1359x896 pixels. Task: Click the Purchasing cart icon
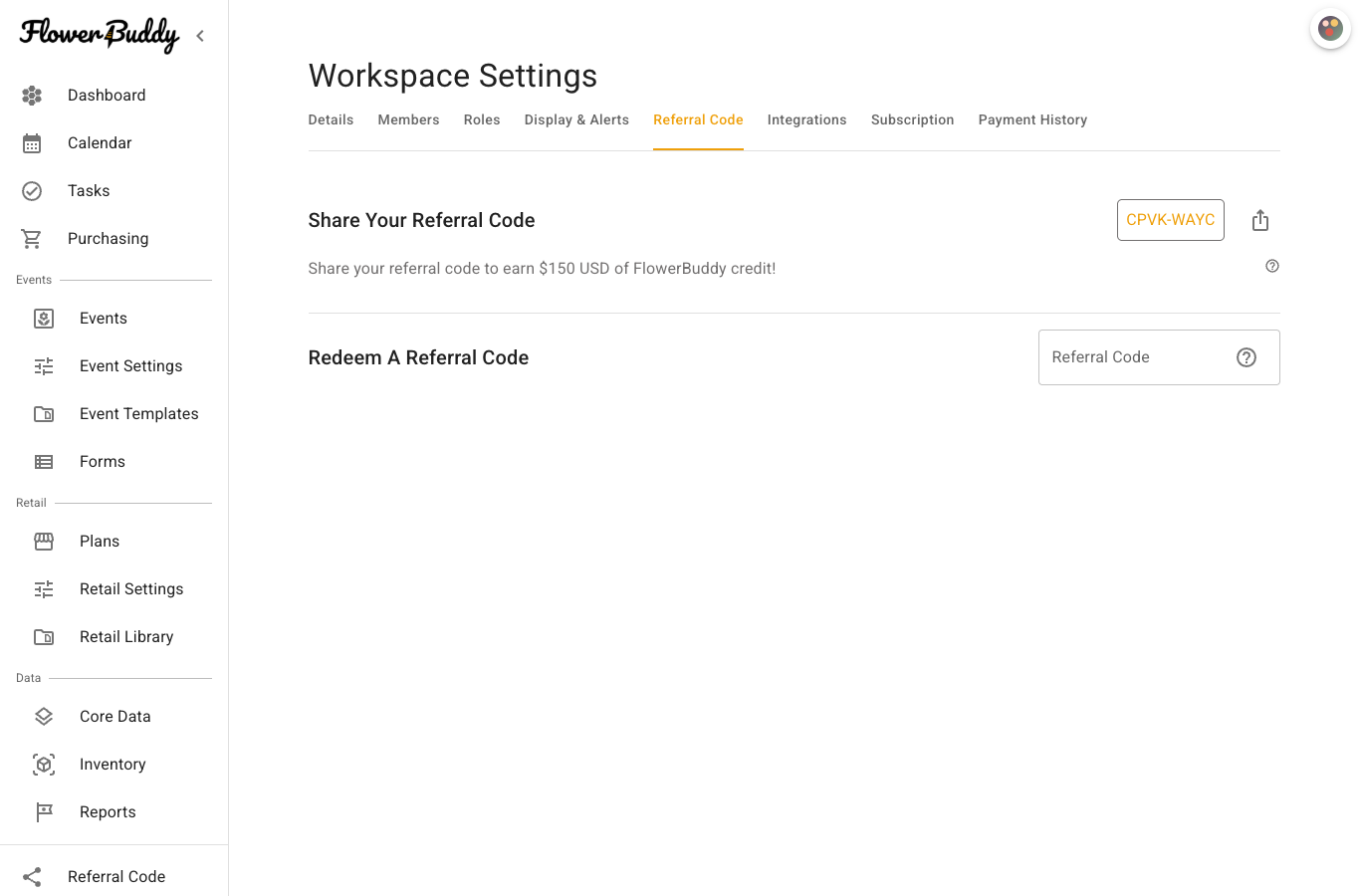(x=32, y=239)
